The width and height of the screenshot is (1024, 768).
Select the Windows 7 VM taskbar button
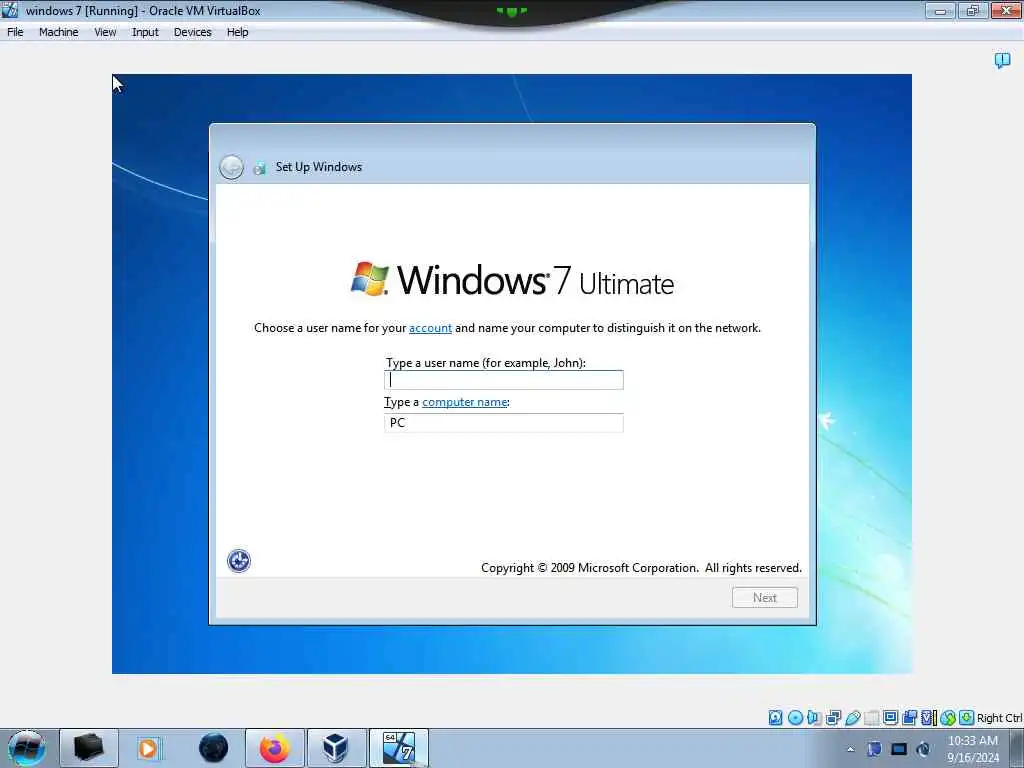(x=398, y=748)
